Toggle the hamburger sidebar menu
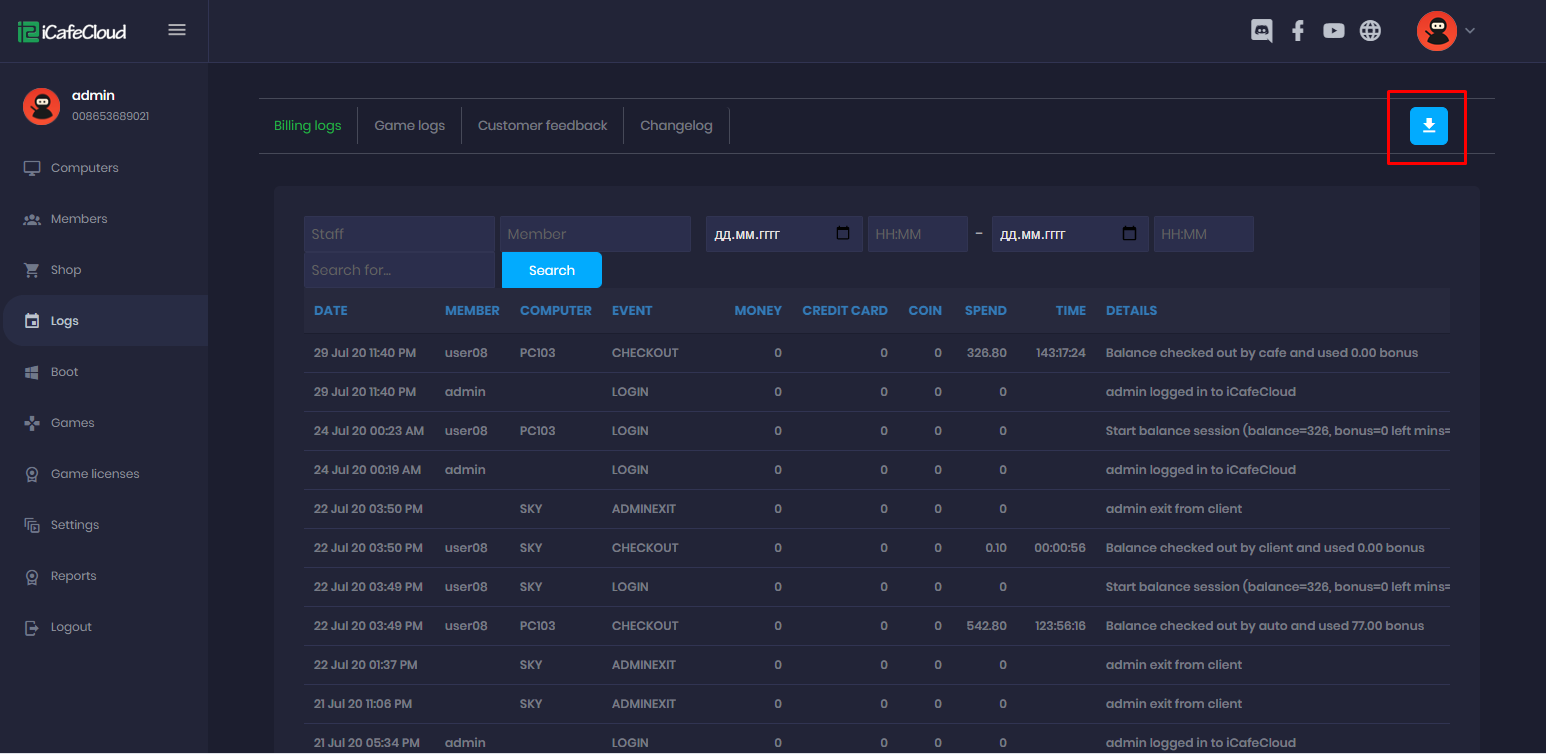 pos(177,30)
